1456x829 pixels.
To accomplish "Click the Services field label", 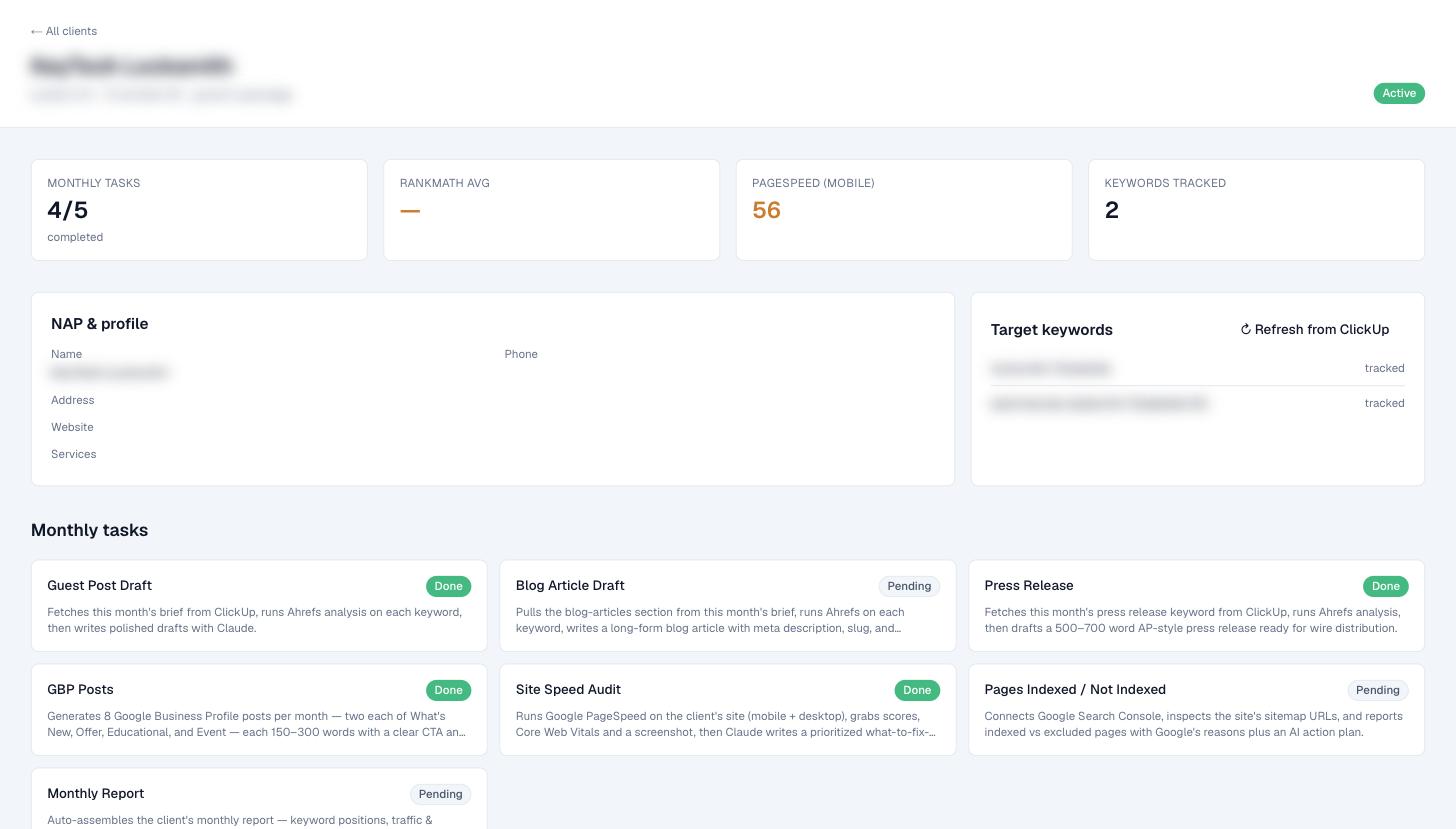I will 74,454.
